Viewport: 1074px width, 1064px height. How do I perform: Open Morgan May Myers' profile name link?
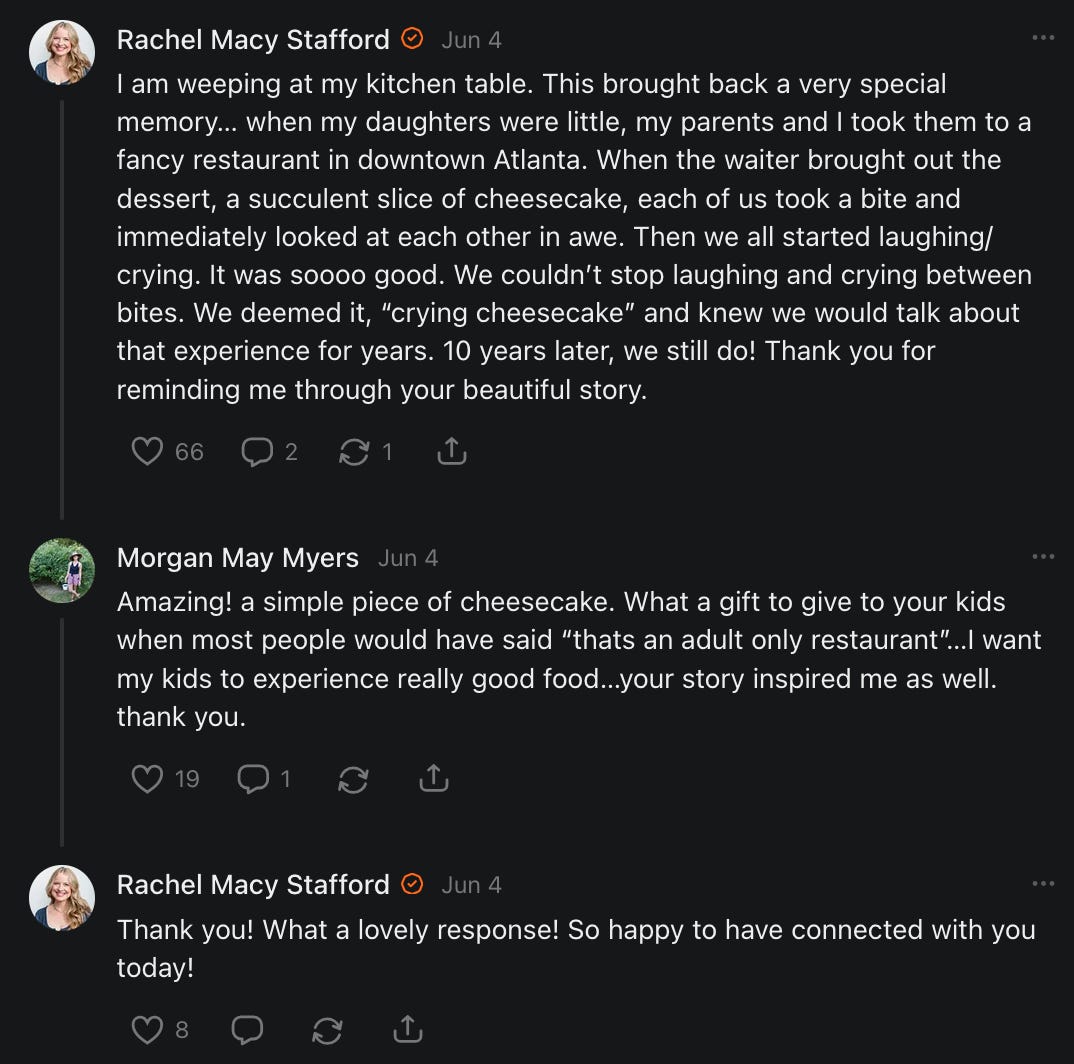[238, 558]
